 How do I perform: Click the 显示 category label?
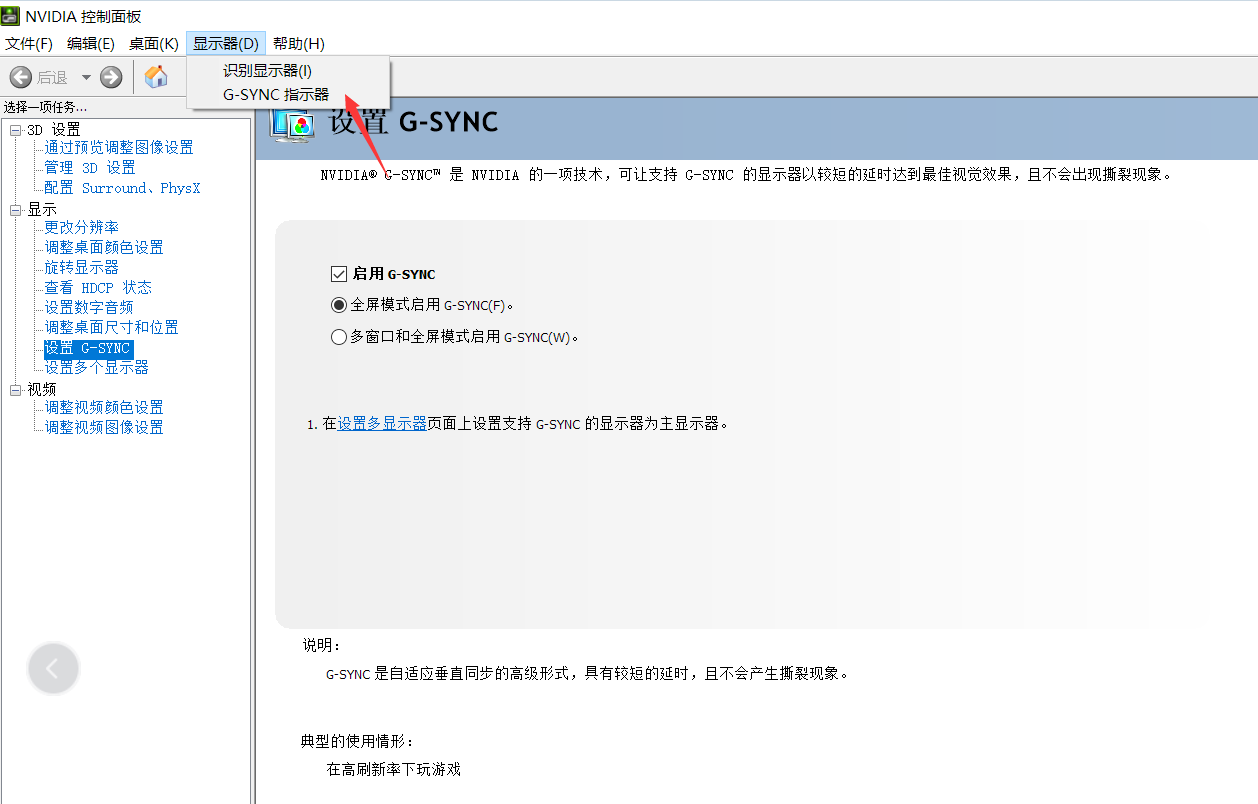click(x=42, y=210)
